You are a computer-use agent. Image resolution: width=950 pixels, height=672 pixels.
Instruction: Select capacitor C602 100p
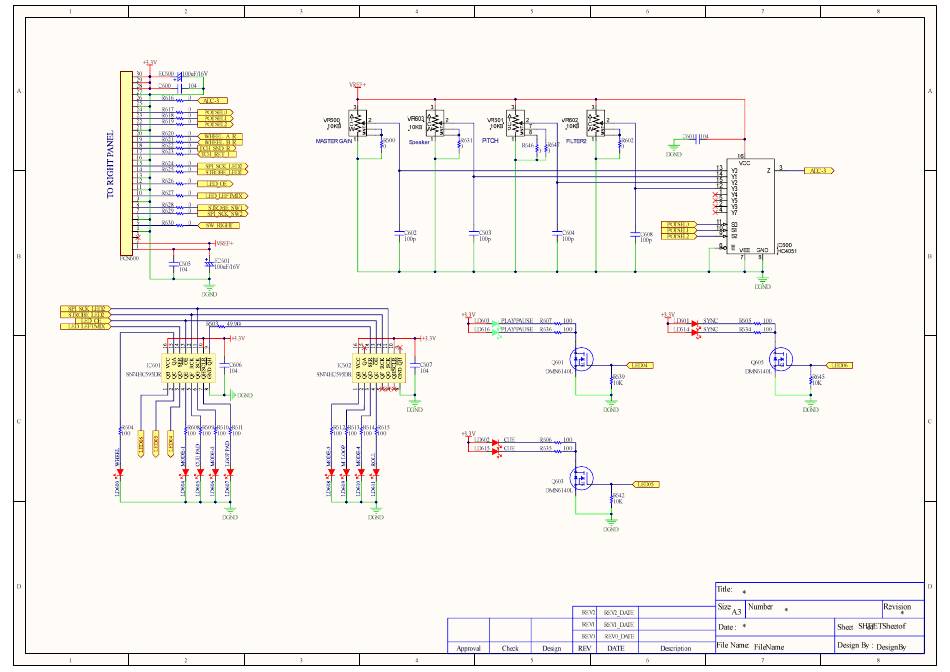pos(399,232)
